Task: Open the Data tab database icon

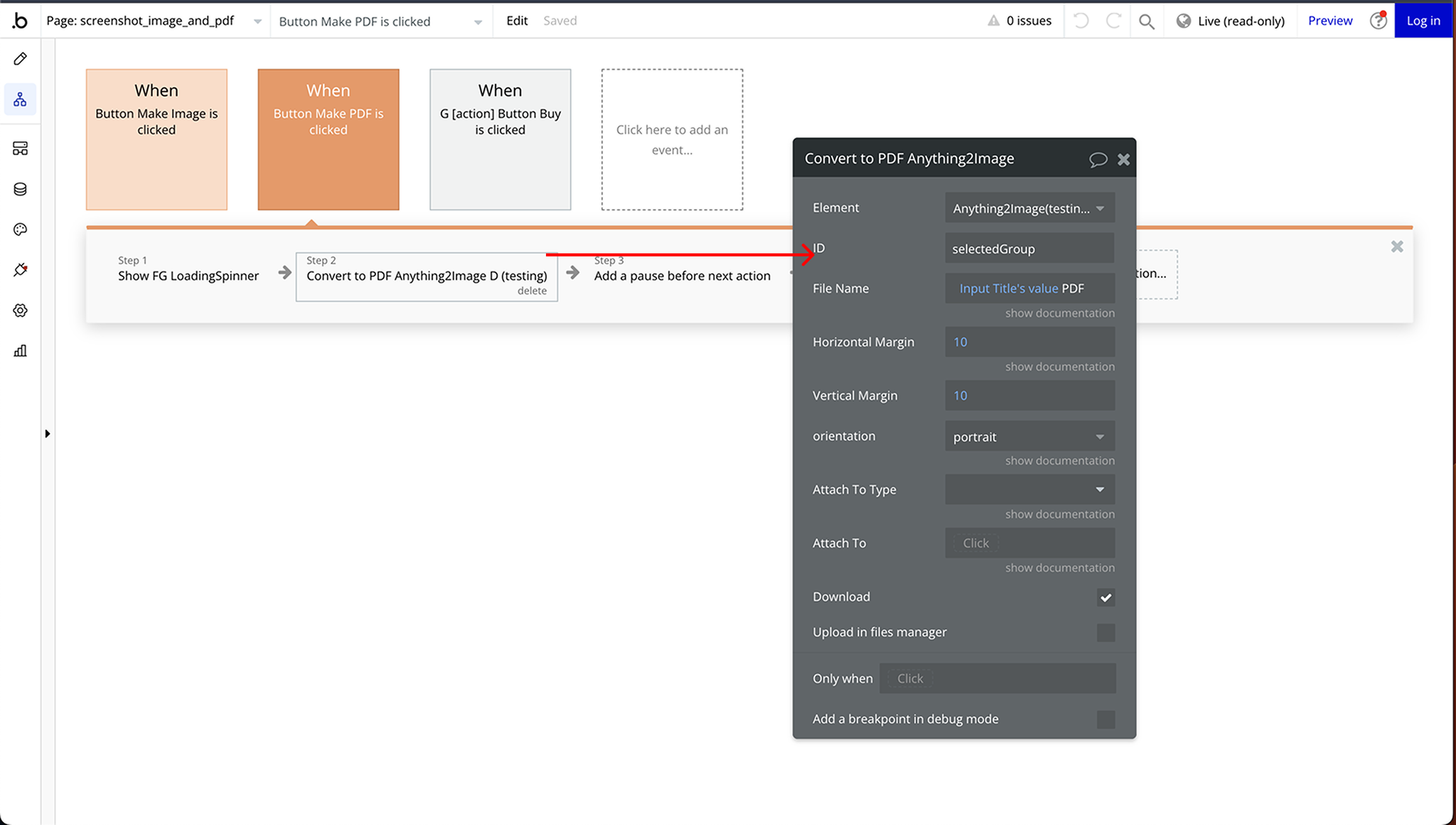Action: [x=20, y=189]
